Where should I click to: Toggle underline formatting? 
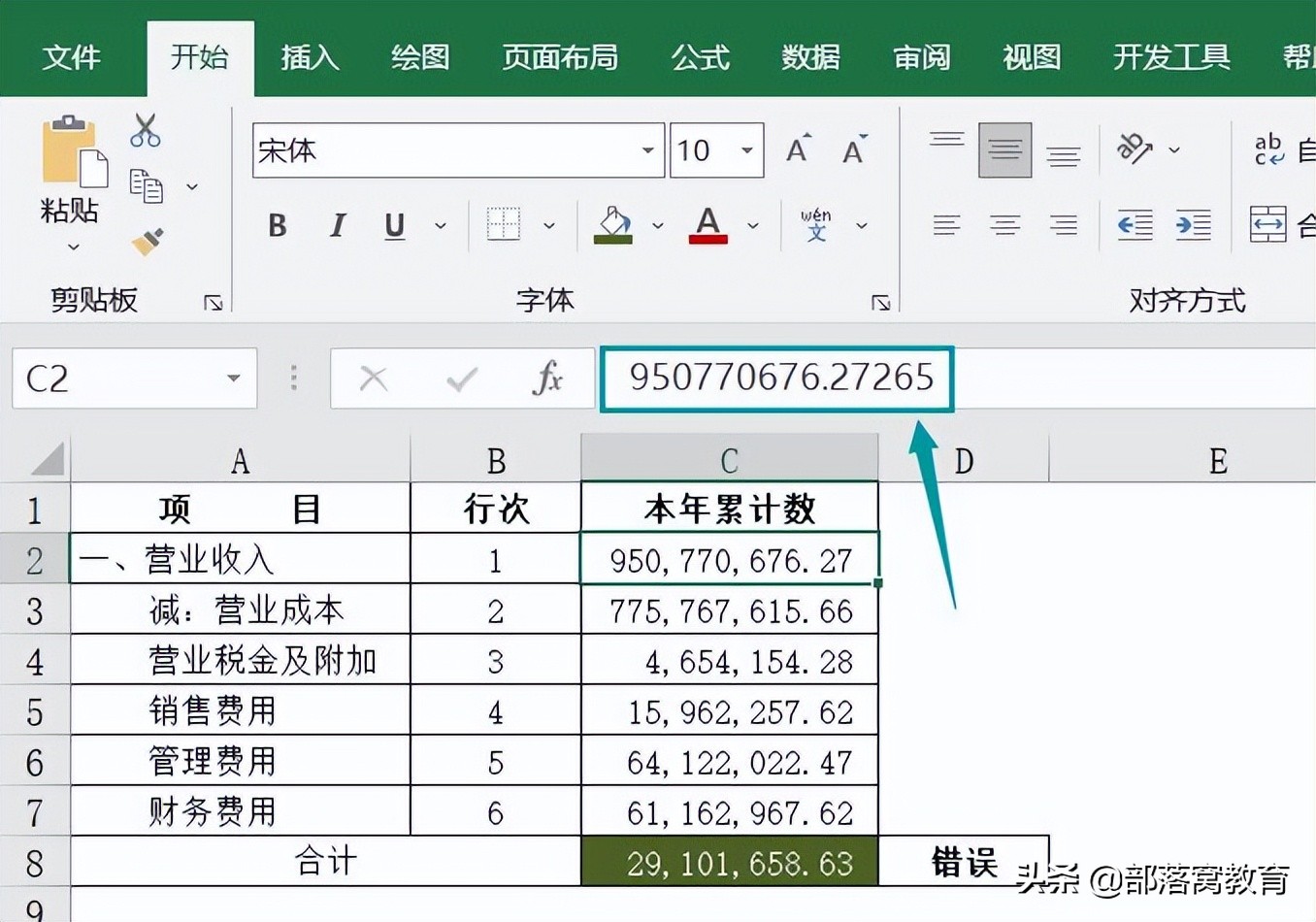pos(394,226)
